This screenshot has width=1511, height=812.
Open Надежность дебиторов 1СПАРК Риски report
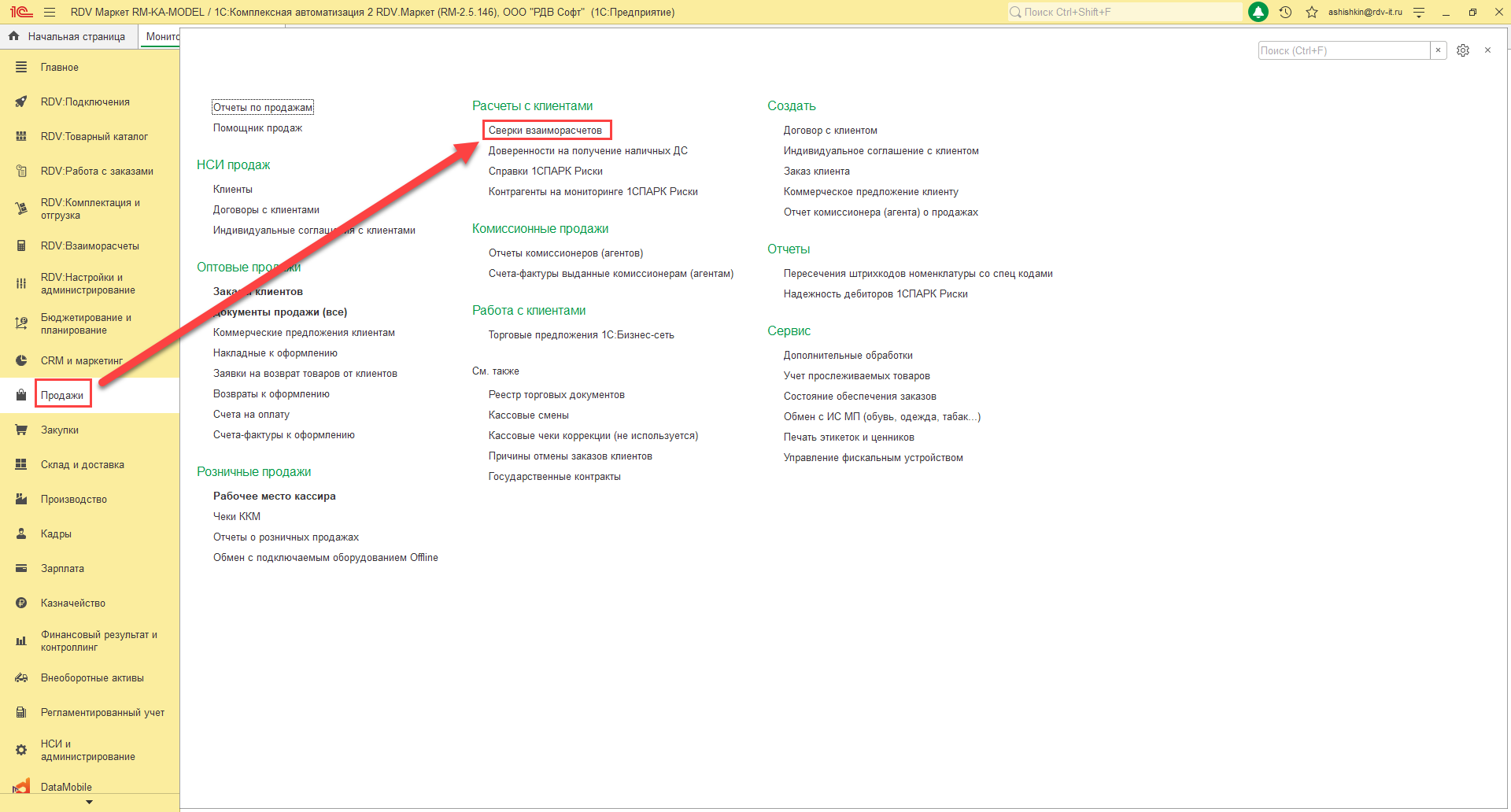876,294
